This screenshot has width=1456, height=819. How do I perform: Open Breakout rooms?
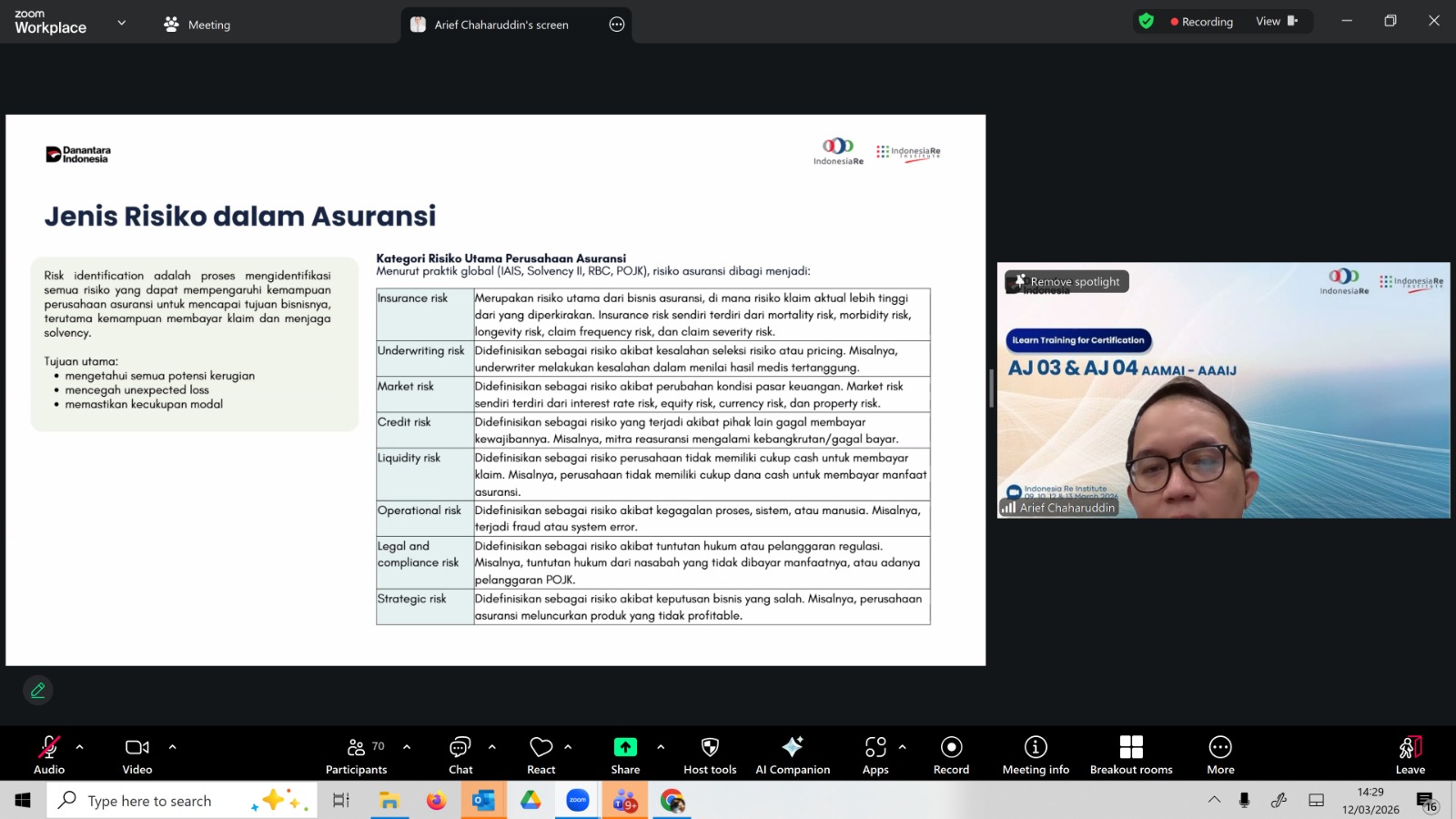(x=1131, y=755)
